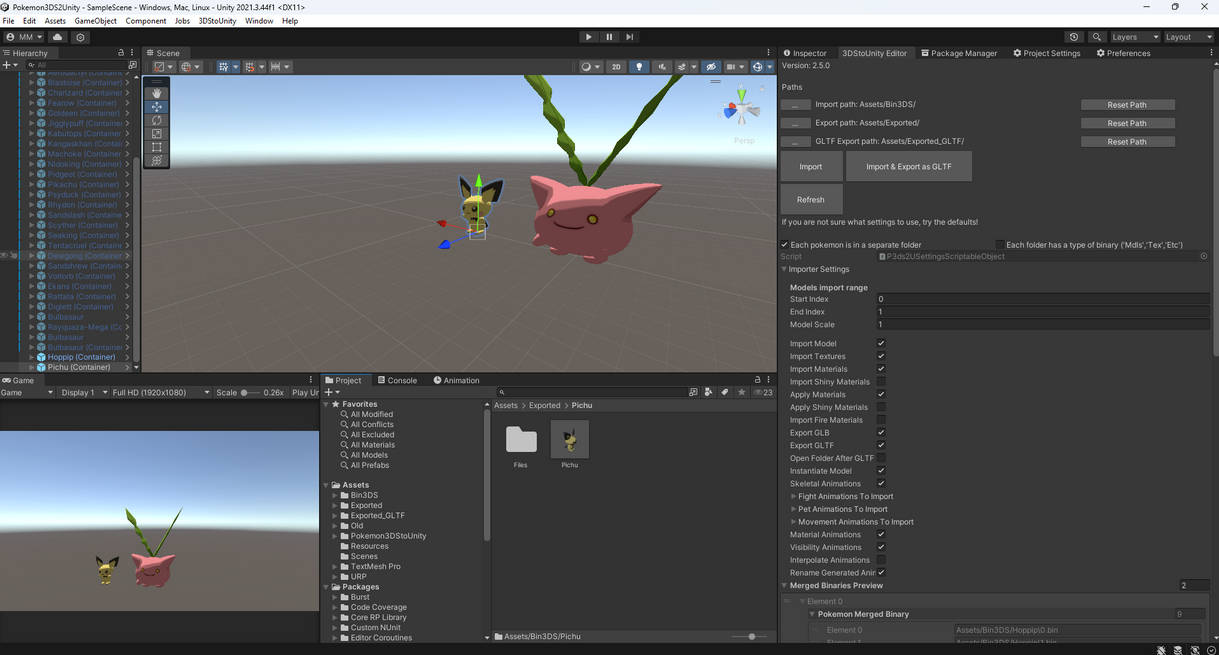Open the MM account dropdown
This screenshot has height=655, width=1219.
pyautogui.click(x=24, y=37)
